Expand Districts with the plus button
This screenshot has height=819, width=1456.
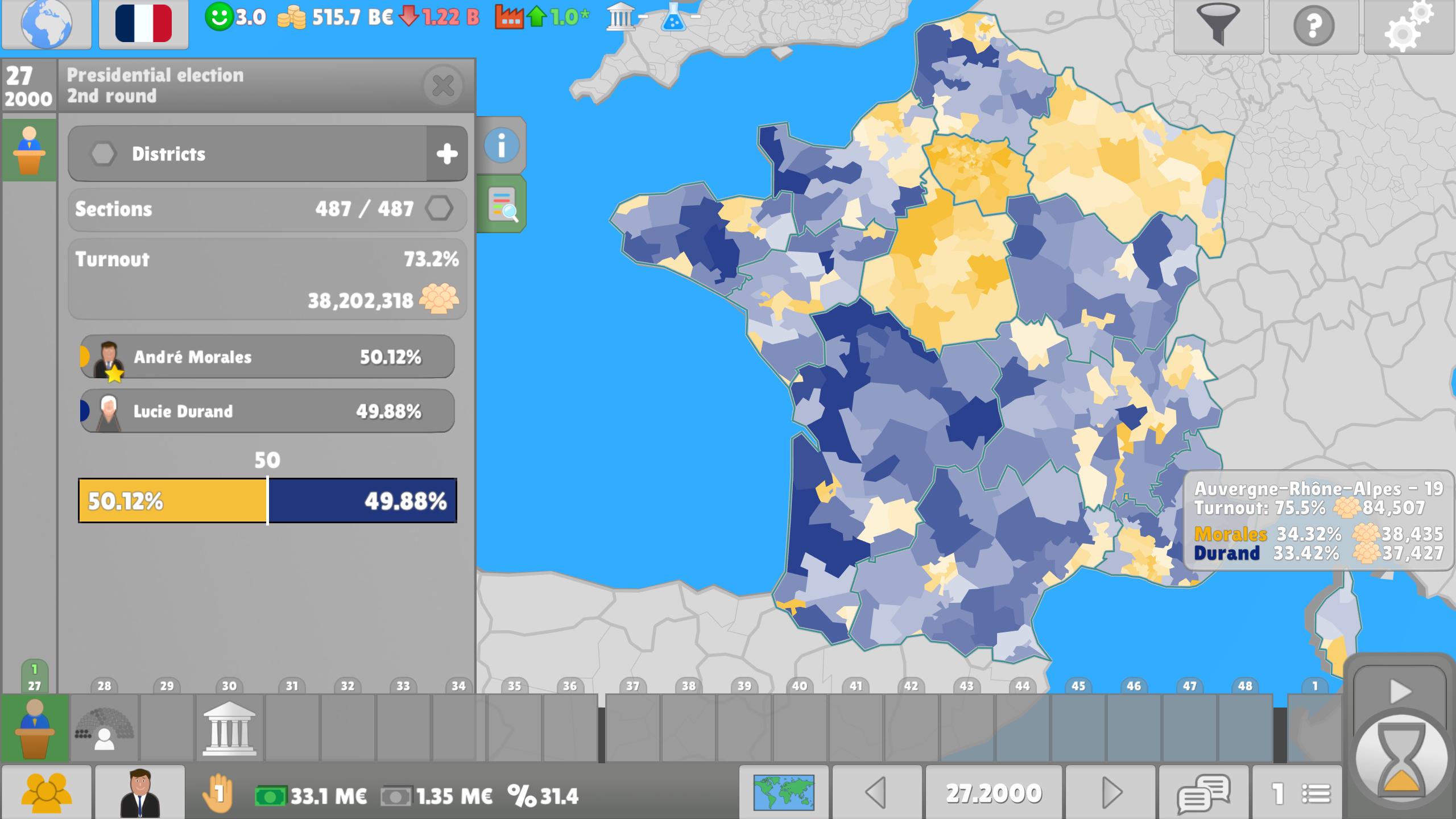coord(447,154)
